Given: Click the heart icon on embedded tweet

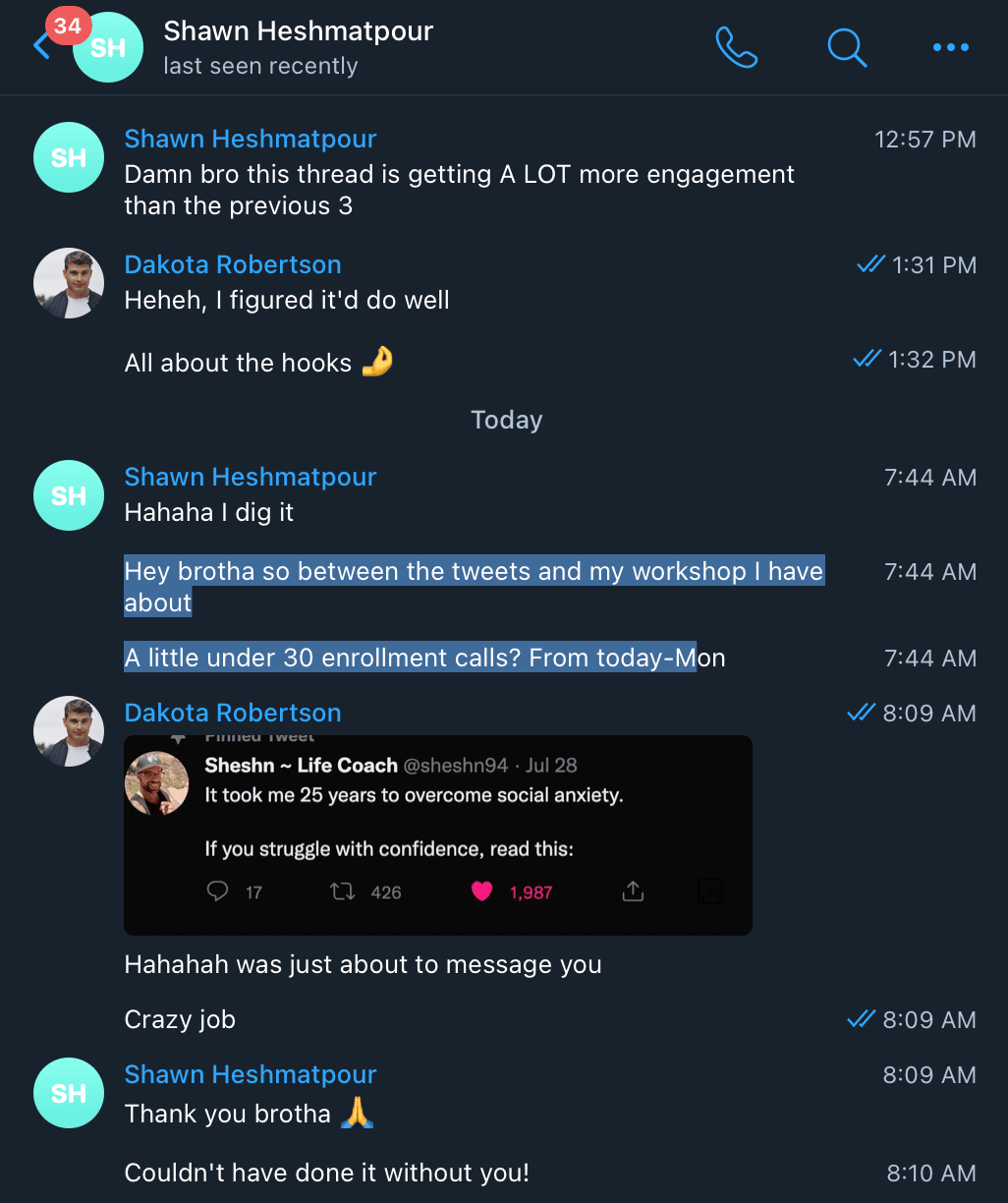Looking at the screenshot, I should pyautogui.click(x=481, y=891).
